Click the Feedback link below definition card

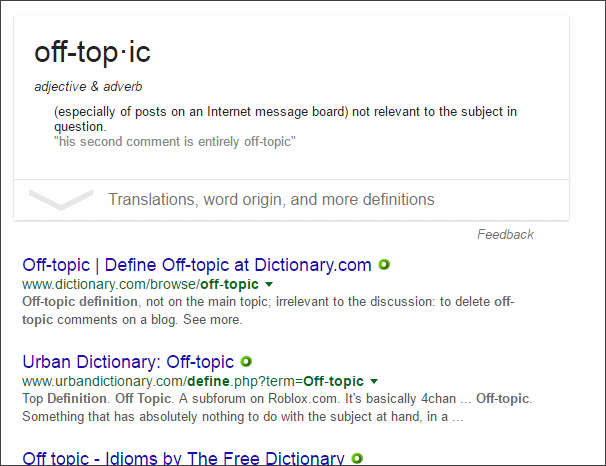pyautogui.click(x=505, y=234)
